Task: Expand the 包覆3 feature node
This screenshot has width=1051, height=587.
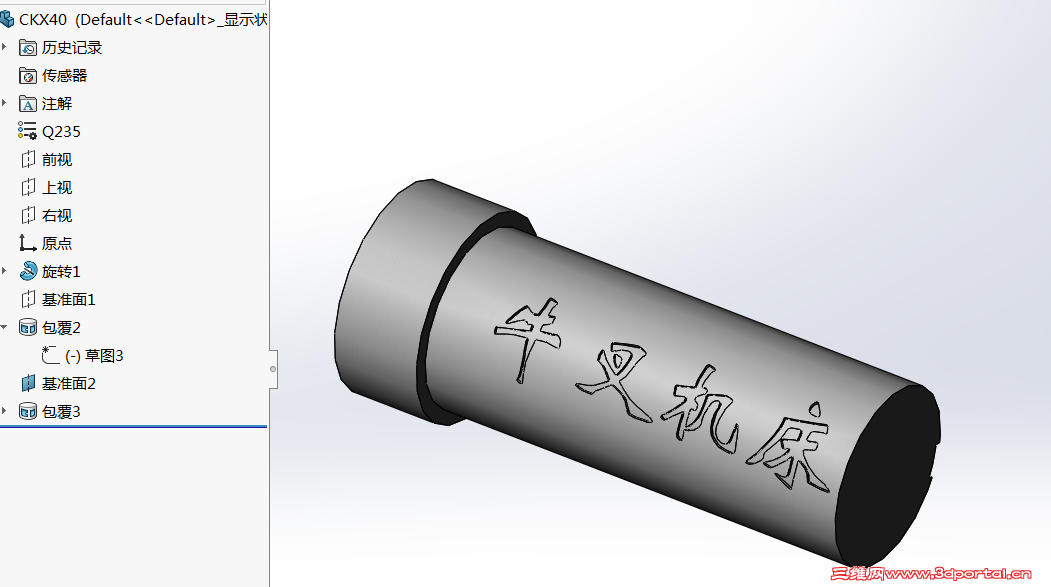Action: 5,411
